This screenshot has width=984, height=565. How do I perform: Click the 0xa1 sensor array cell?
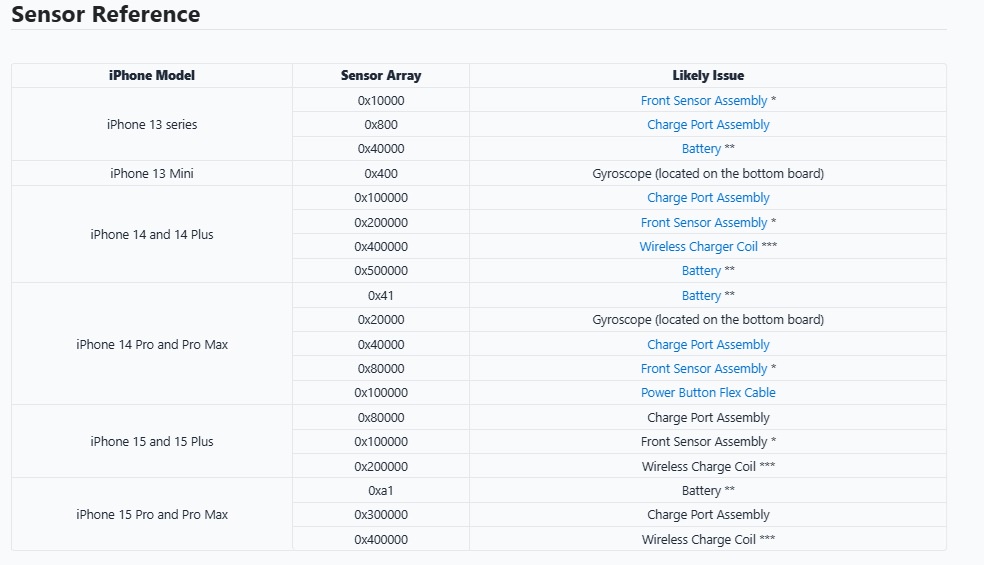[381, 491]
